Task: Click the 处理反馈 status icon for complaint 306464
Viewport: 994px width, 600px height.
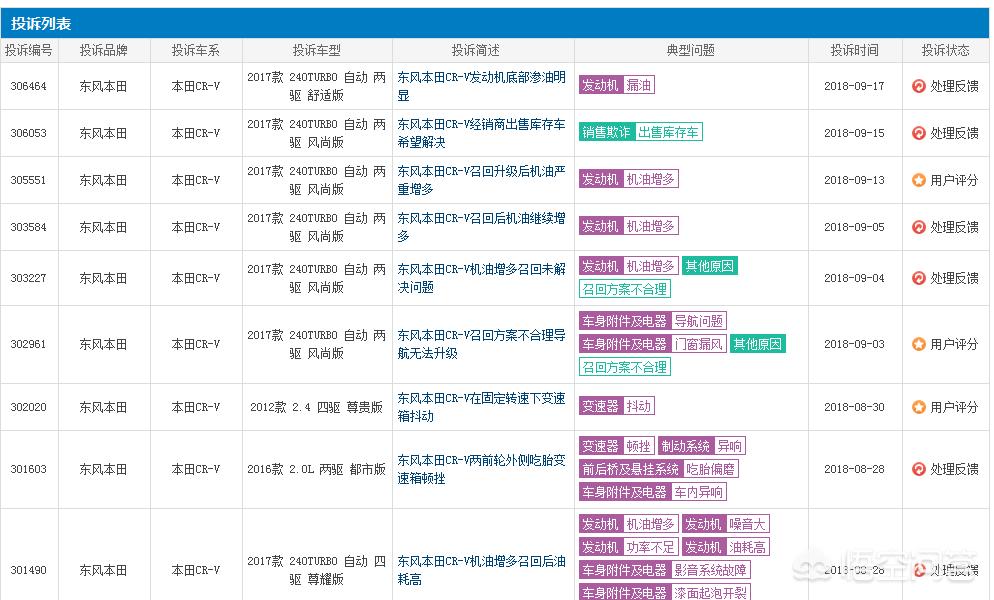Action: tap(919, 86)
